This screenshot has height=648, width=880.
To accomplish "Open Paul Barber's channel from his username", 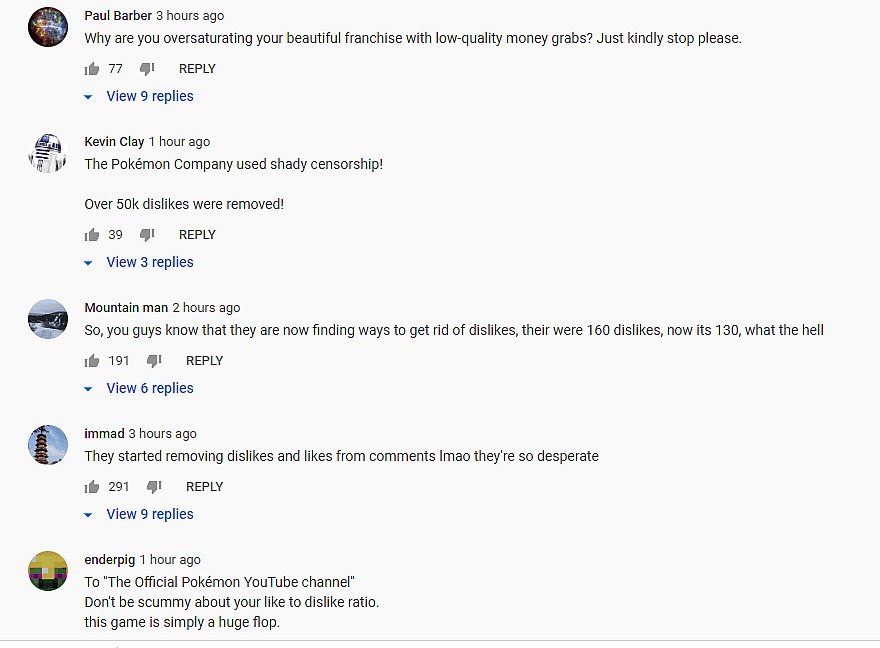I will pyautogui.click(x=118, y=15).
